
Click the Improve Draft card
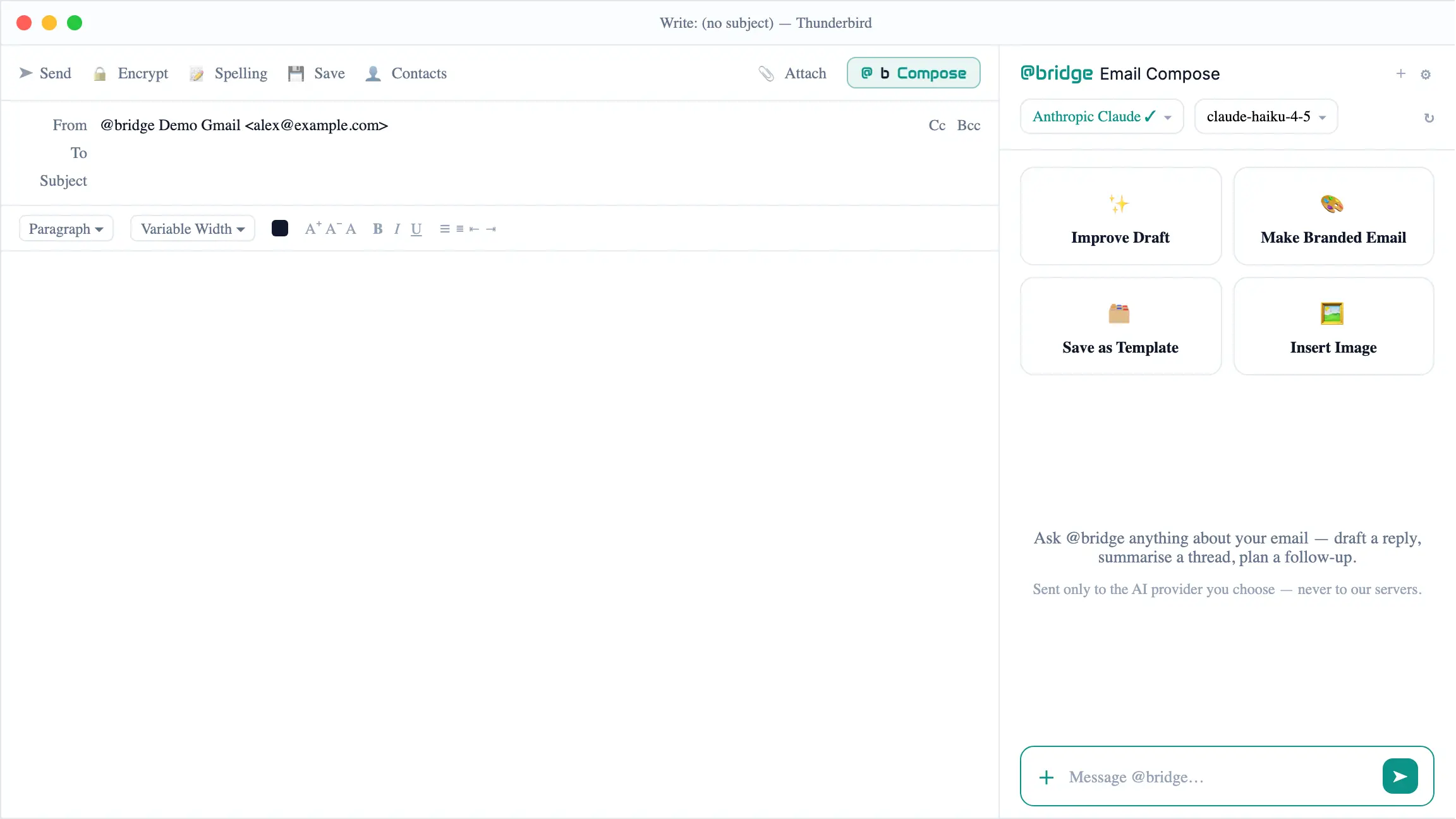click(1121, 216)
